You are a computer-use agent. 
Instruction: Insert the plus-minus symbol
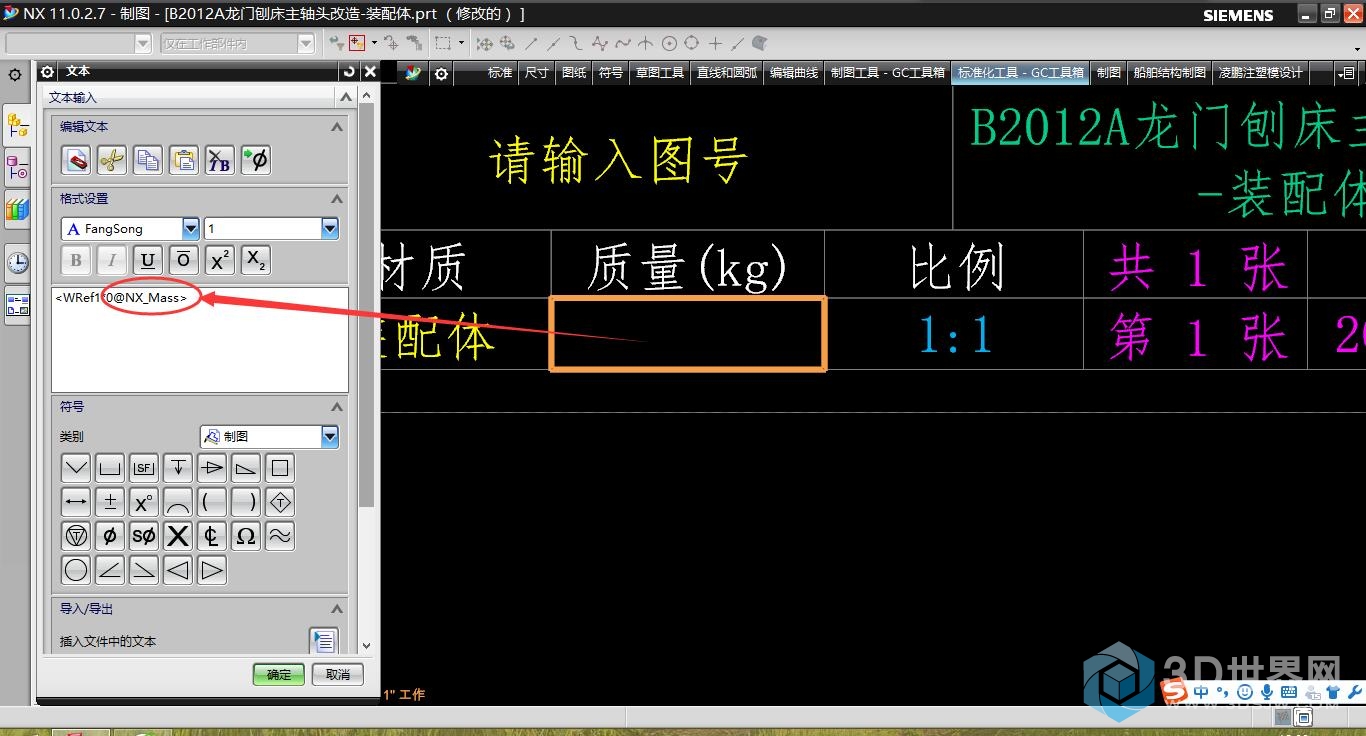pyautogui.click(x=110, y=502)
